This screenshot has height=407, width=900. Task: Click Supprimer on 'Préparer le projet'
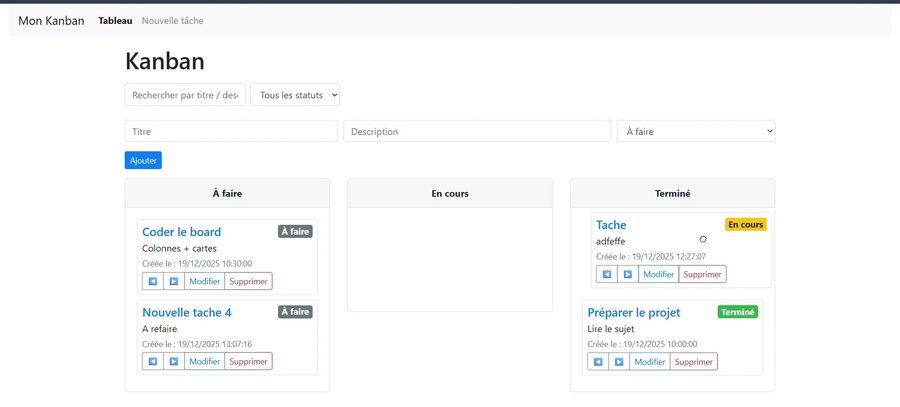click(x=694, y=362)
